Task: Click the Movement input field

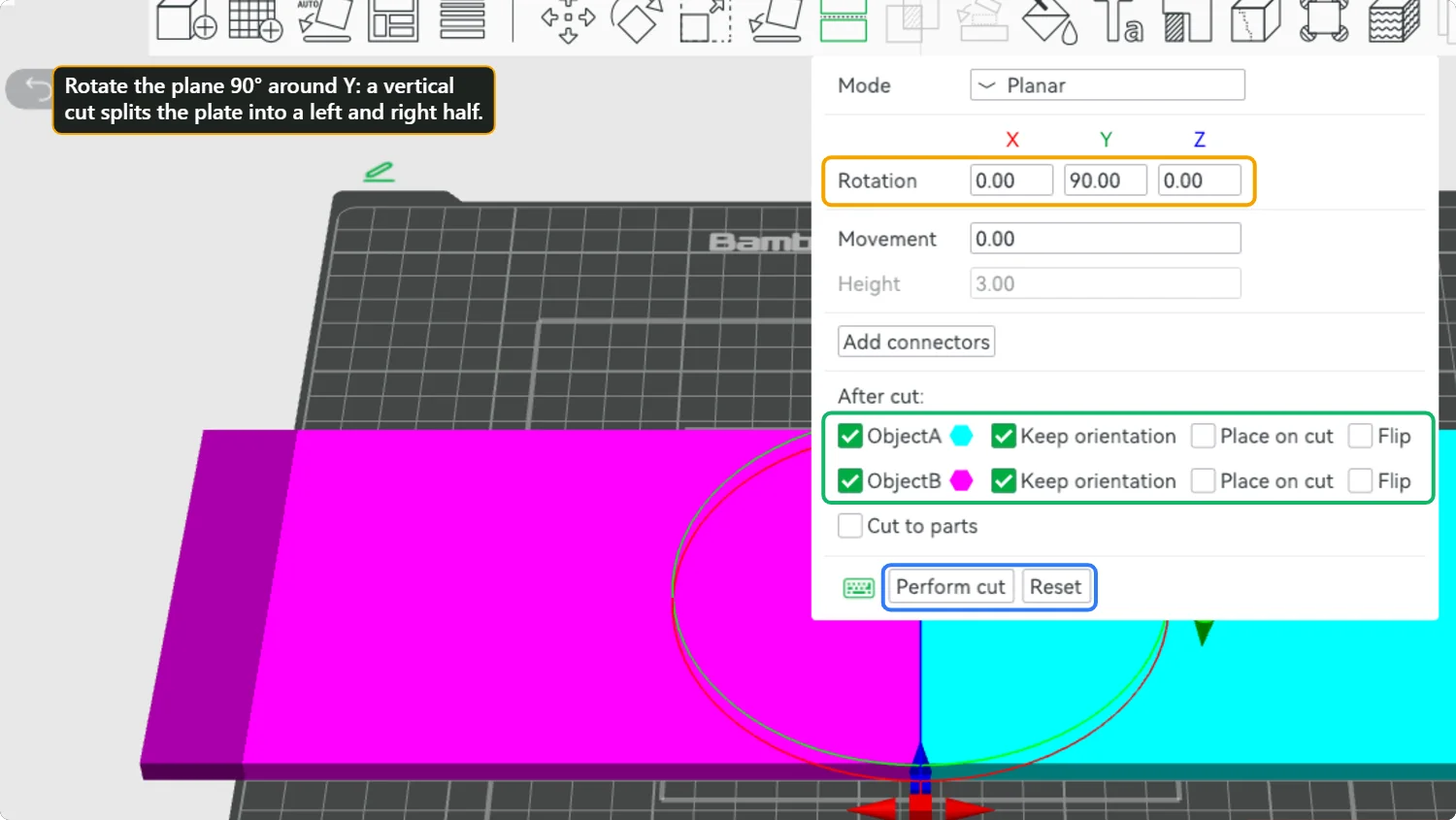Action: [1106, 239]
